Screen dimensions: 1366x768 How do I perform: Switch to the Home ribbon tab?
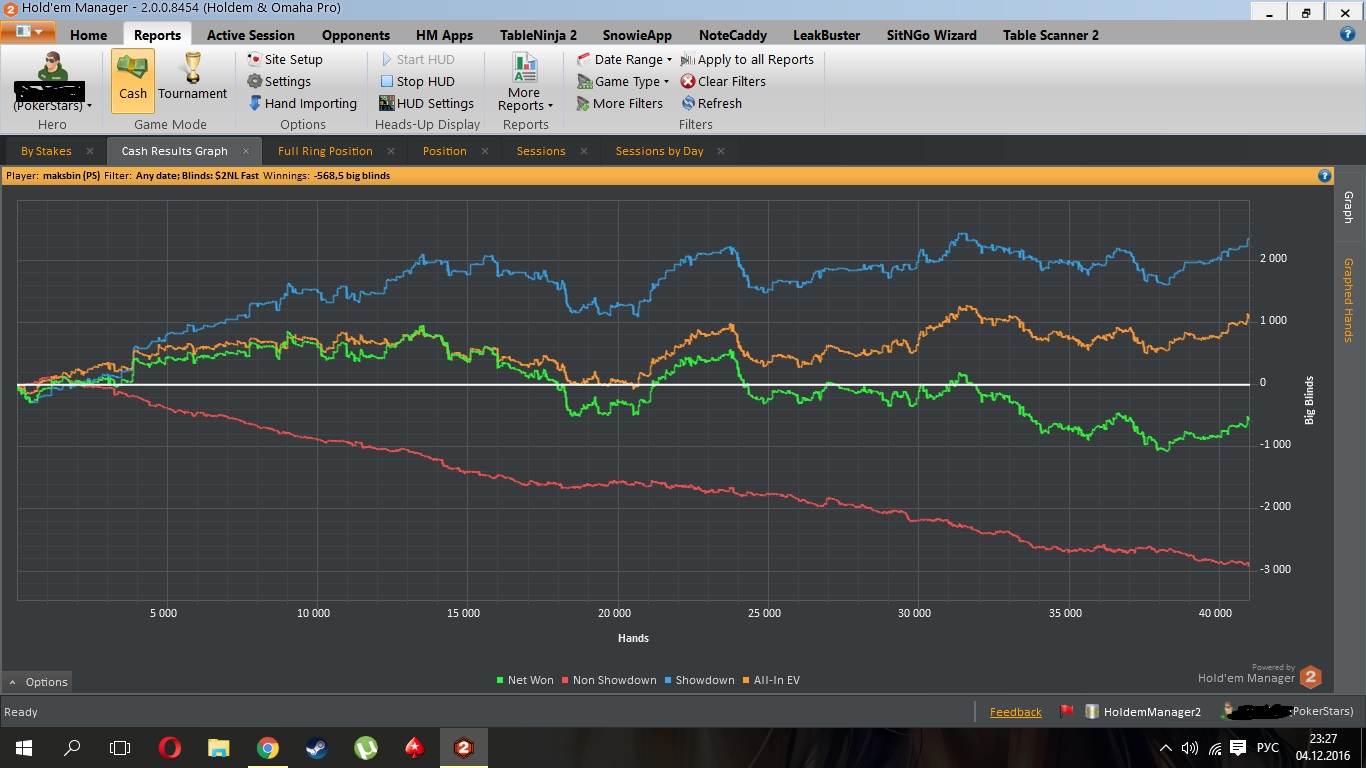click(88, 35)
